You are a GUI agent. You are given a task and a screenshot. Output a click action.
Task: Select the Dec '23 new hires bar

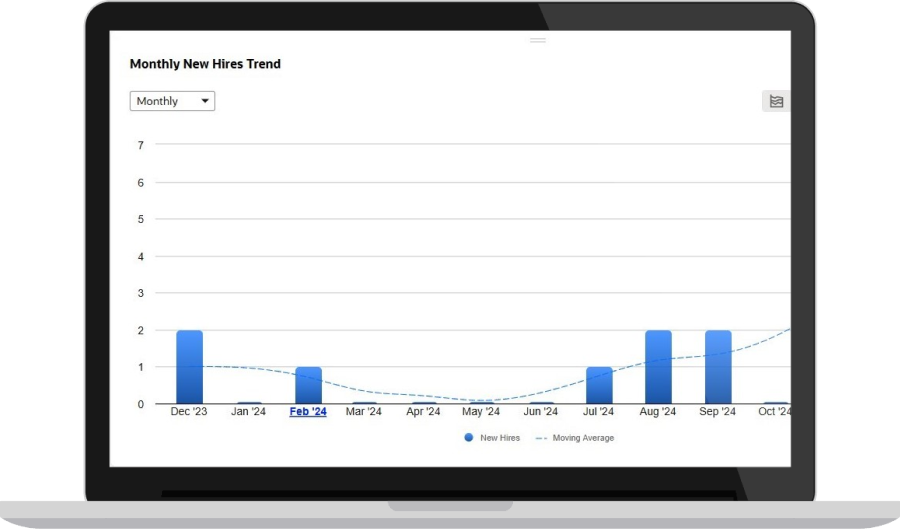[x=189, y=367]
